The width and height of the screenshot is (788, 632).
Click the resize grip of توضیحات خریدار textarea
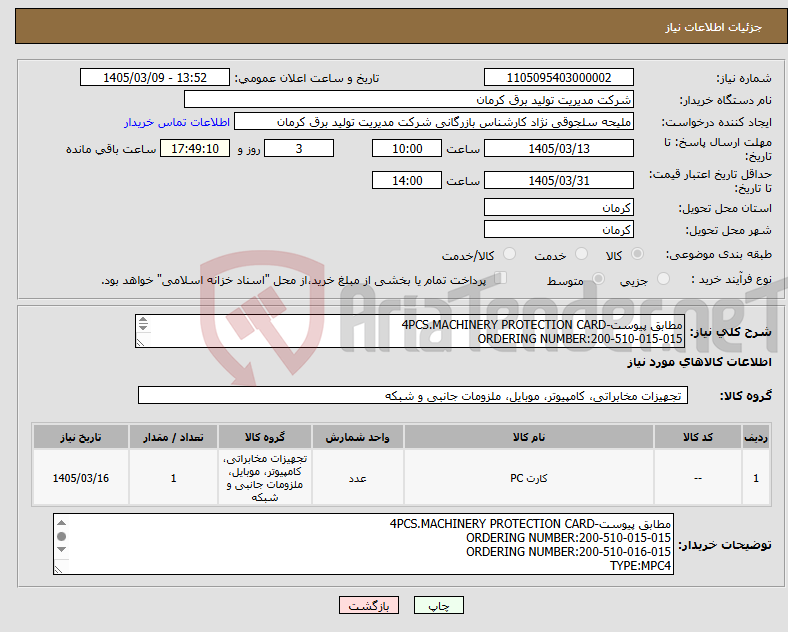[x=59, y=570]
